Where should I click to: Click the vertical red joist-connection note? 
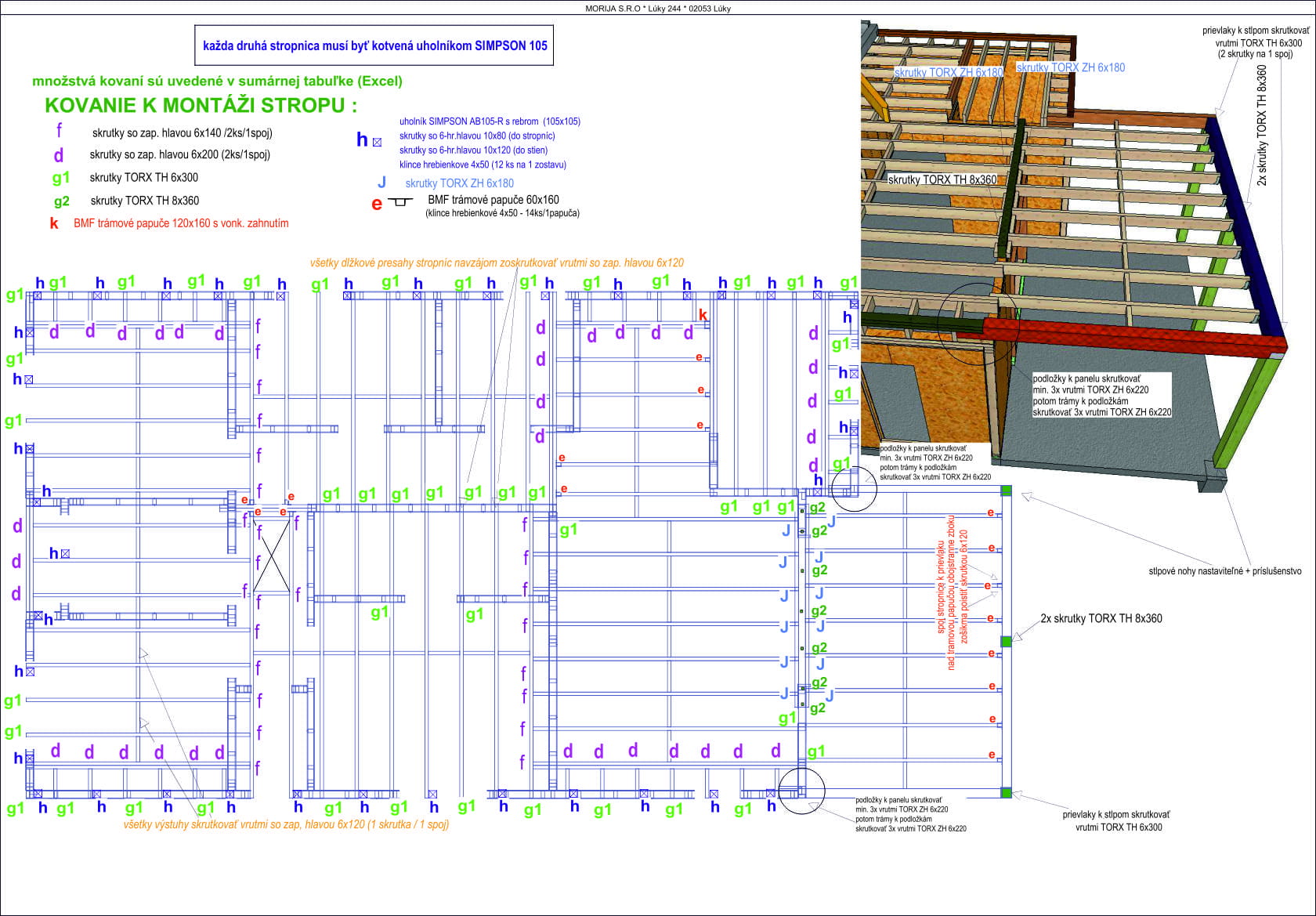tap(953, 599)
